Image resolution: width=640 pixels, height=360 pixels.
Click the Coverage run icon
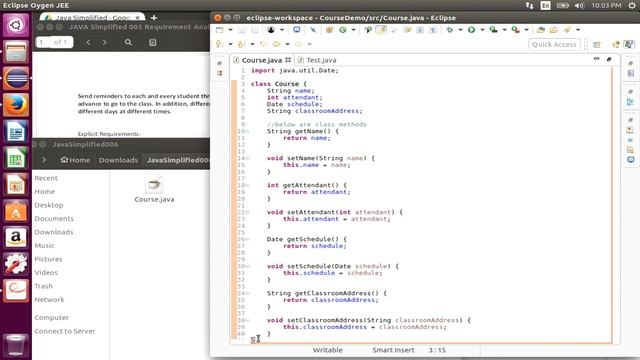pyautogui.click(x=493, y=30)
